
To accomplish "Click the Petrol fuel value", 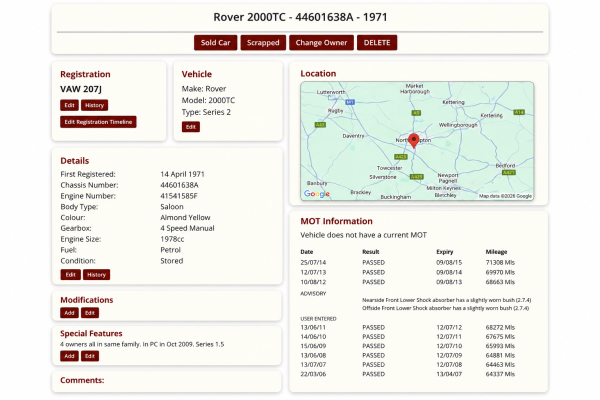I will tap(170, 250).
